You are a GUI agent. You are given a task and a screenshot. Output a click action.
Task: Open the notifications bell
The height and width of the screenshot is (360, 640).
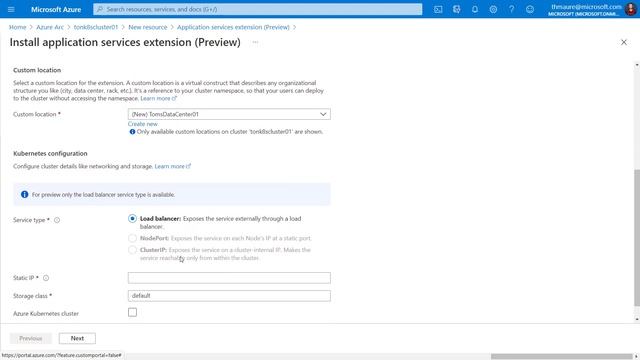coord(475,9)
